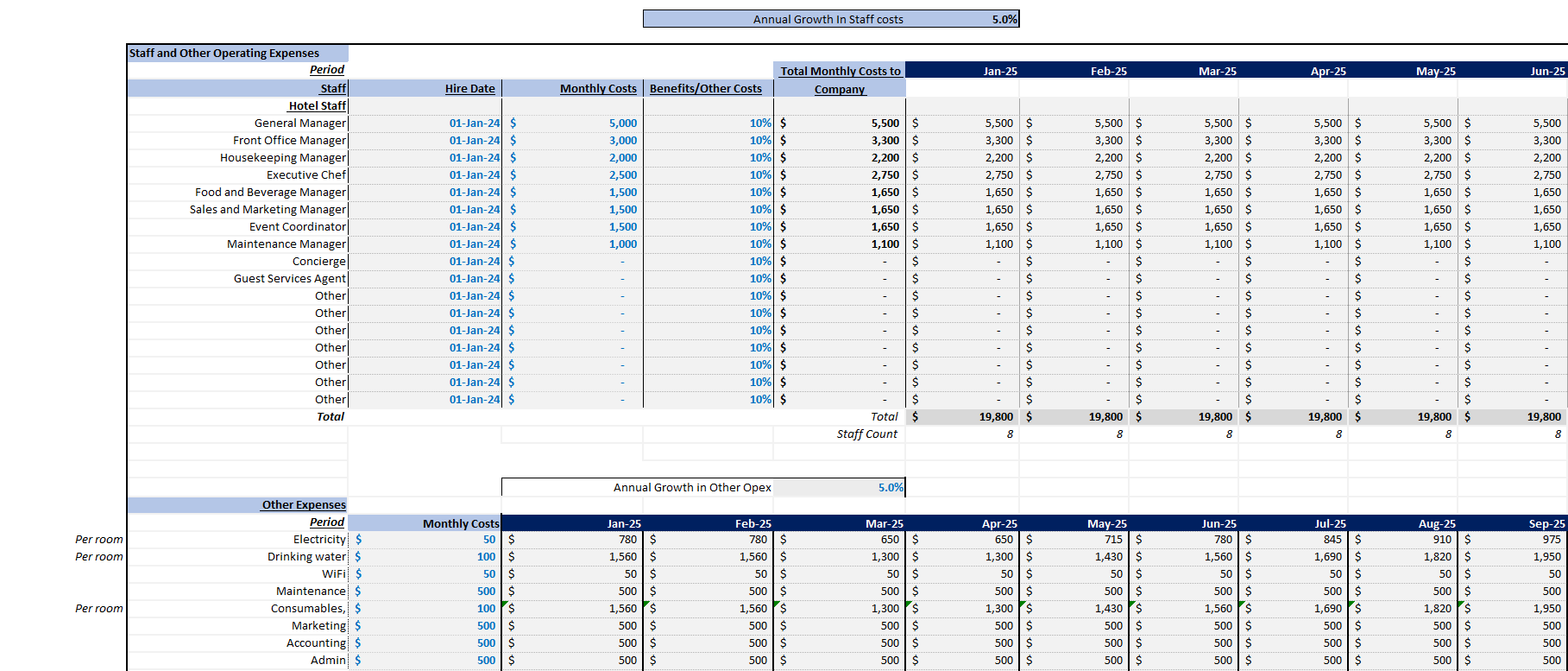Screen dimensions: 1568x671
Task: Click the Hire Date column header
Action: coord(469,89)
